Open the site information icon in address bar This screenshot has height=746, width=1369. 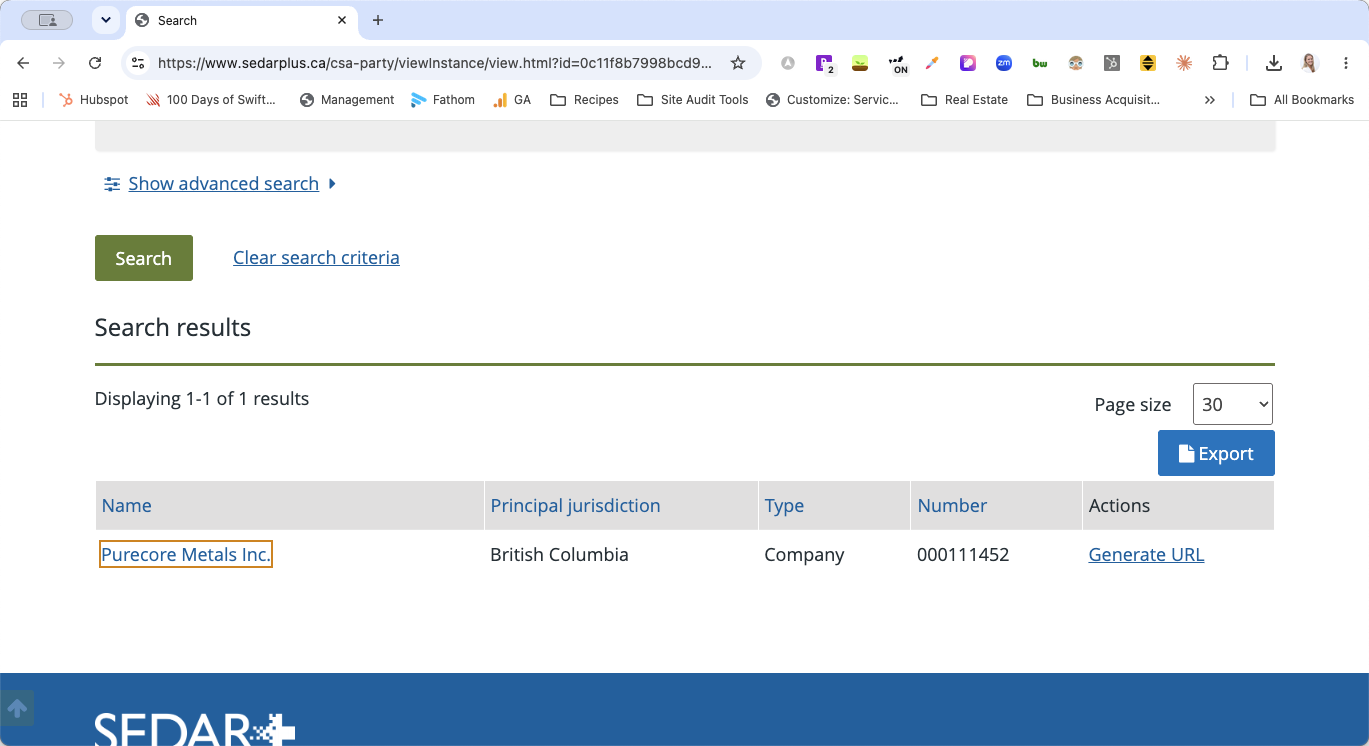pyautogui.click(x=139, y=63)
